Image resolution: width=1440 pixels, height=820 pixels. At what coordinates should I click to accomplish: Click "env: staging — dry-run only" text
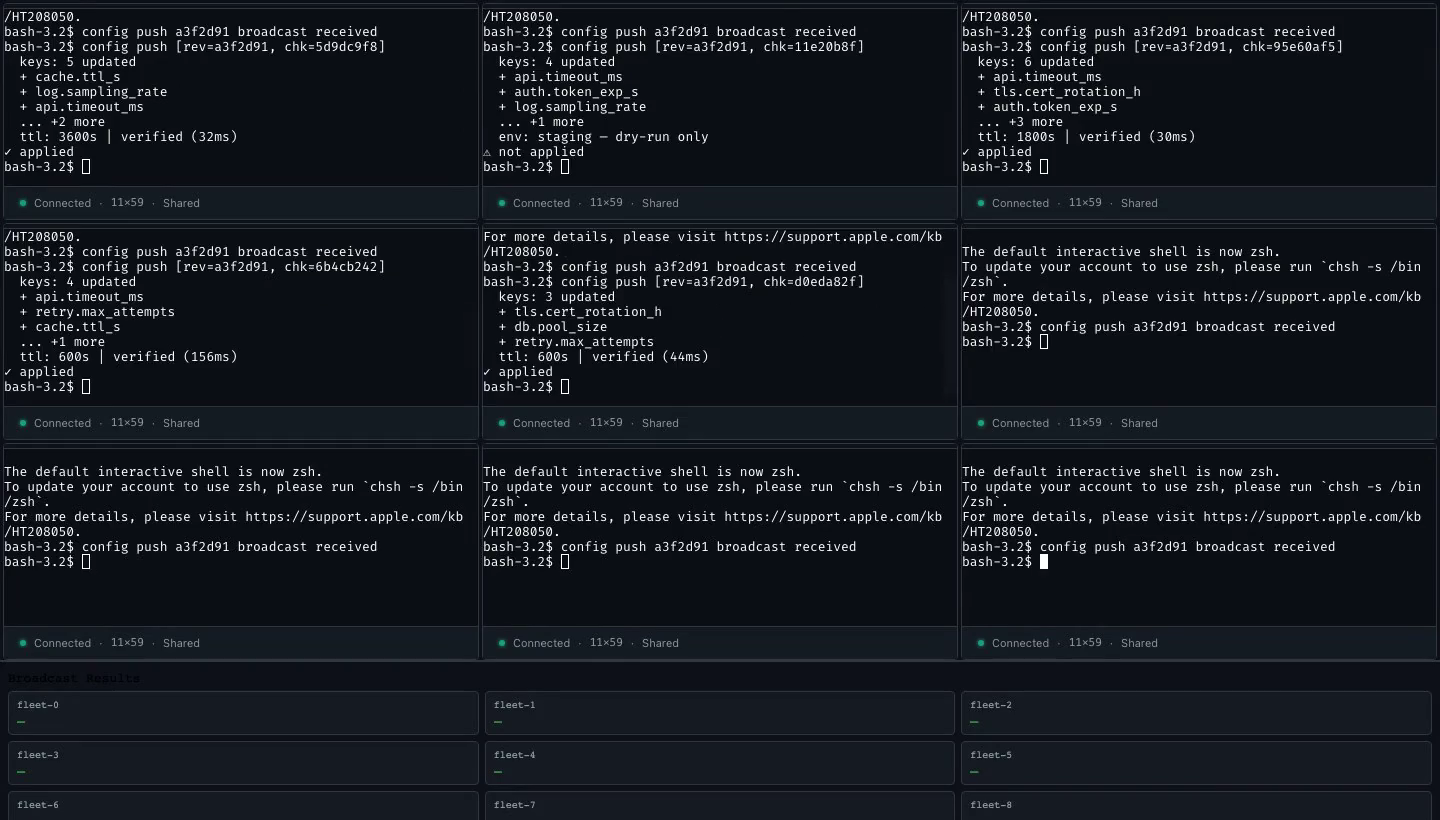click(x=603, y=137)
